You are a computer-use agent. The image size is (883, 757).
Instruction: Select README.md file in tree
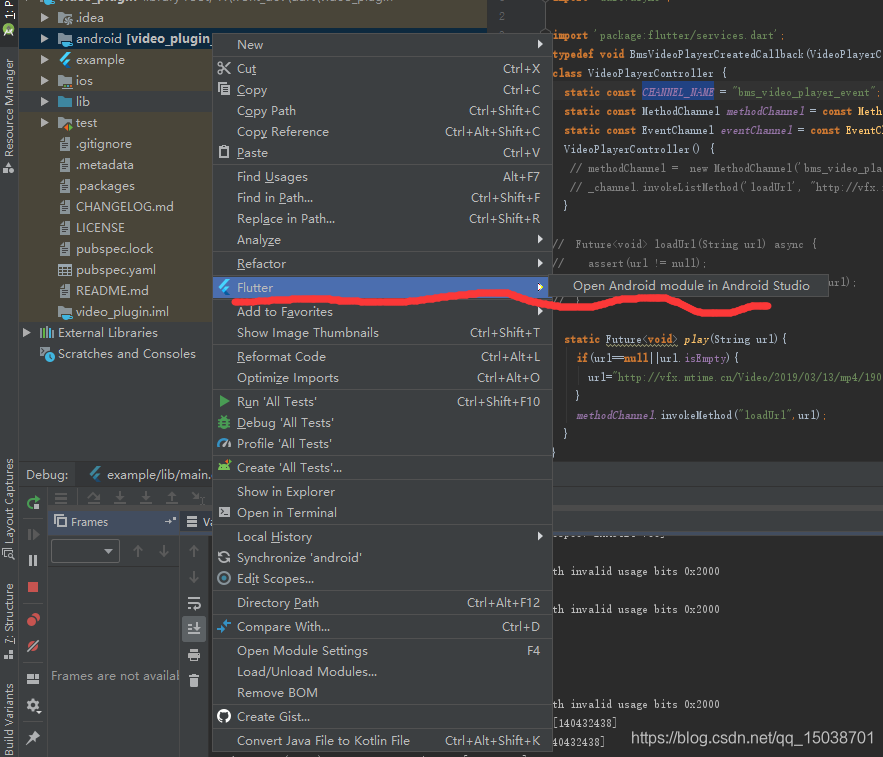pyautogui.click(x=113, y=291)
